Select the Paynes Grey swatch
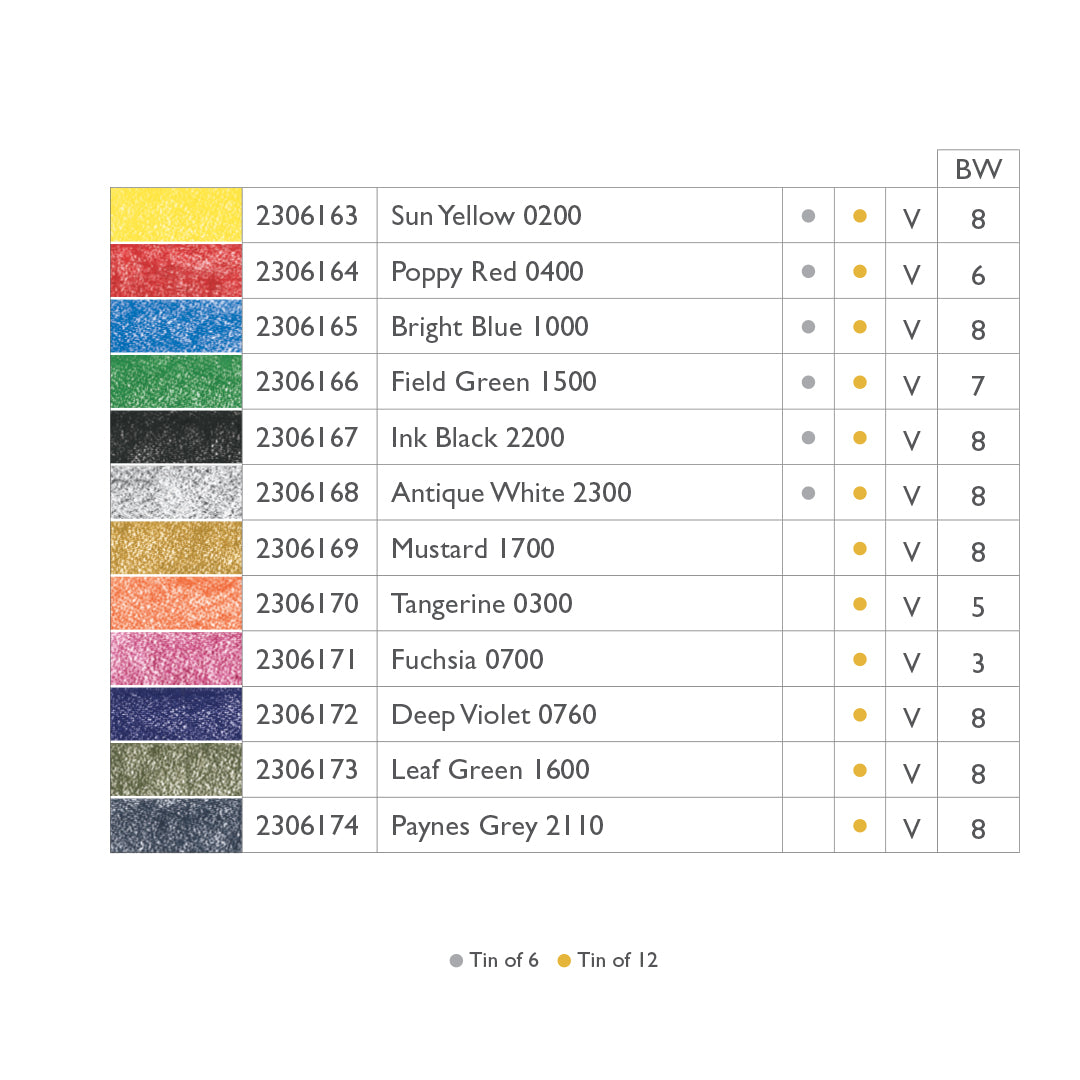1080x1080 pixels. tap(176, 825)
